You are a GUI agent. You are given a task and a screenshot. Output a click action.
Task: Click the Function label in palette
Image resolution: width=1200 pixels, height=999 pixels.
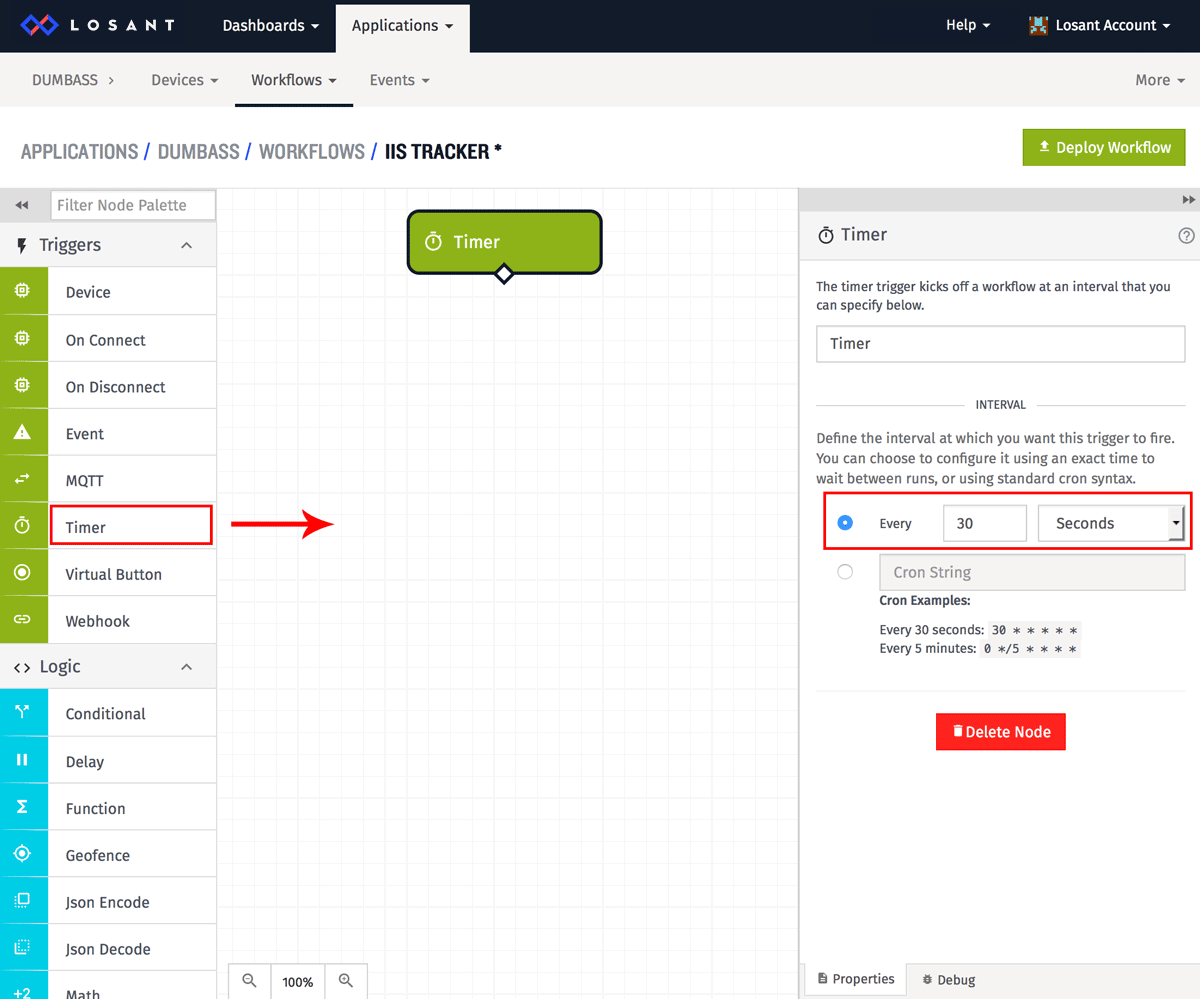96,808
